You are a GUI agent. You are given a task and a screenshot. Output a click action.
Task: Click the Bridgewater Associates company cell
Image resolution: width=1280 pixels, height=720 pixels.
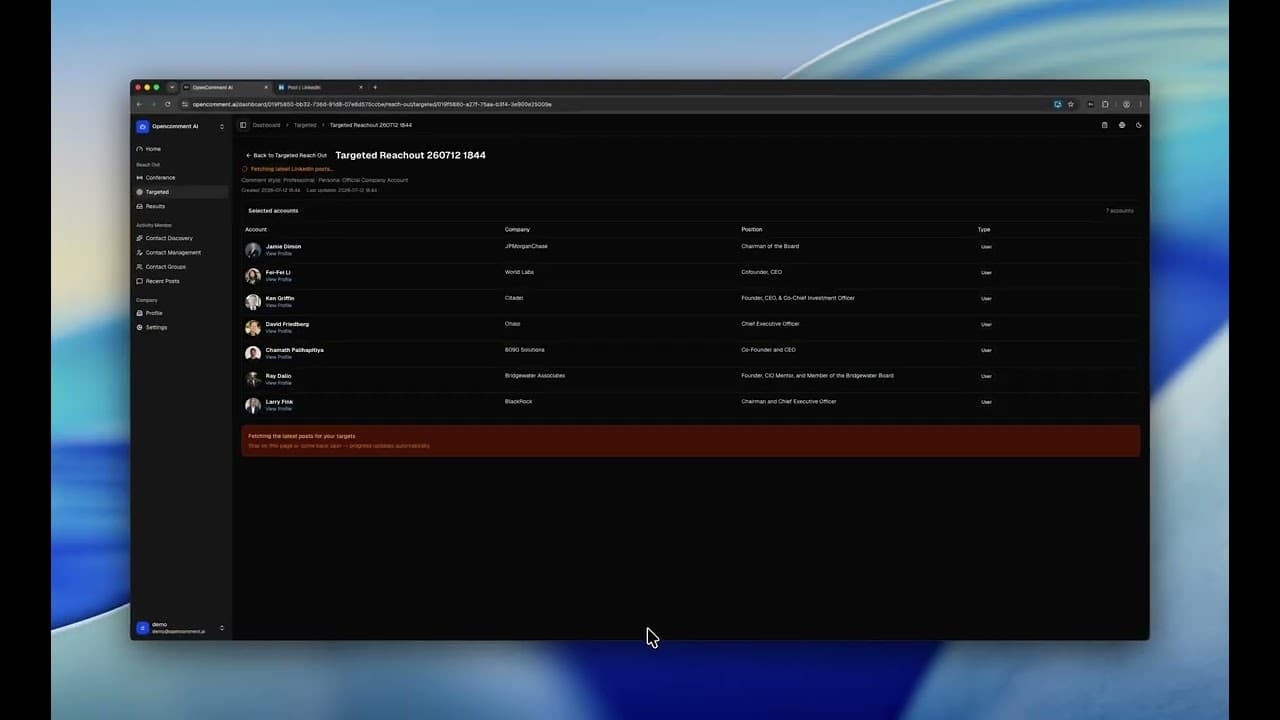(535, 376)
